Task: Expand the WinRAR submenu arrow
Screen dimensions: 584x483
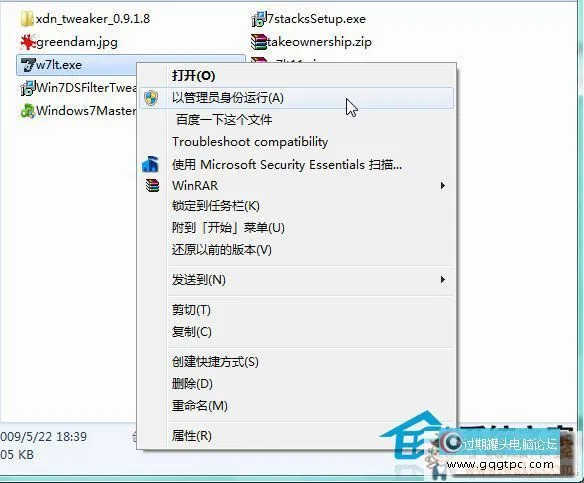Action: [x=442, y=185]
